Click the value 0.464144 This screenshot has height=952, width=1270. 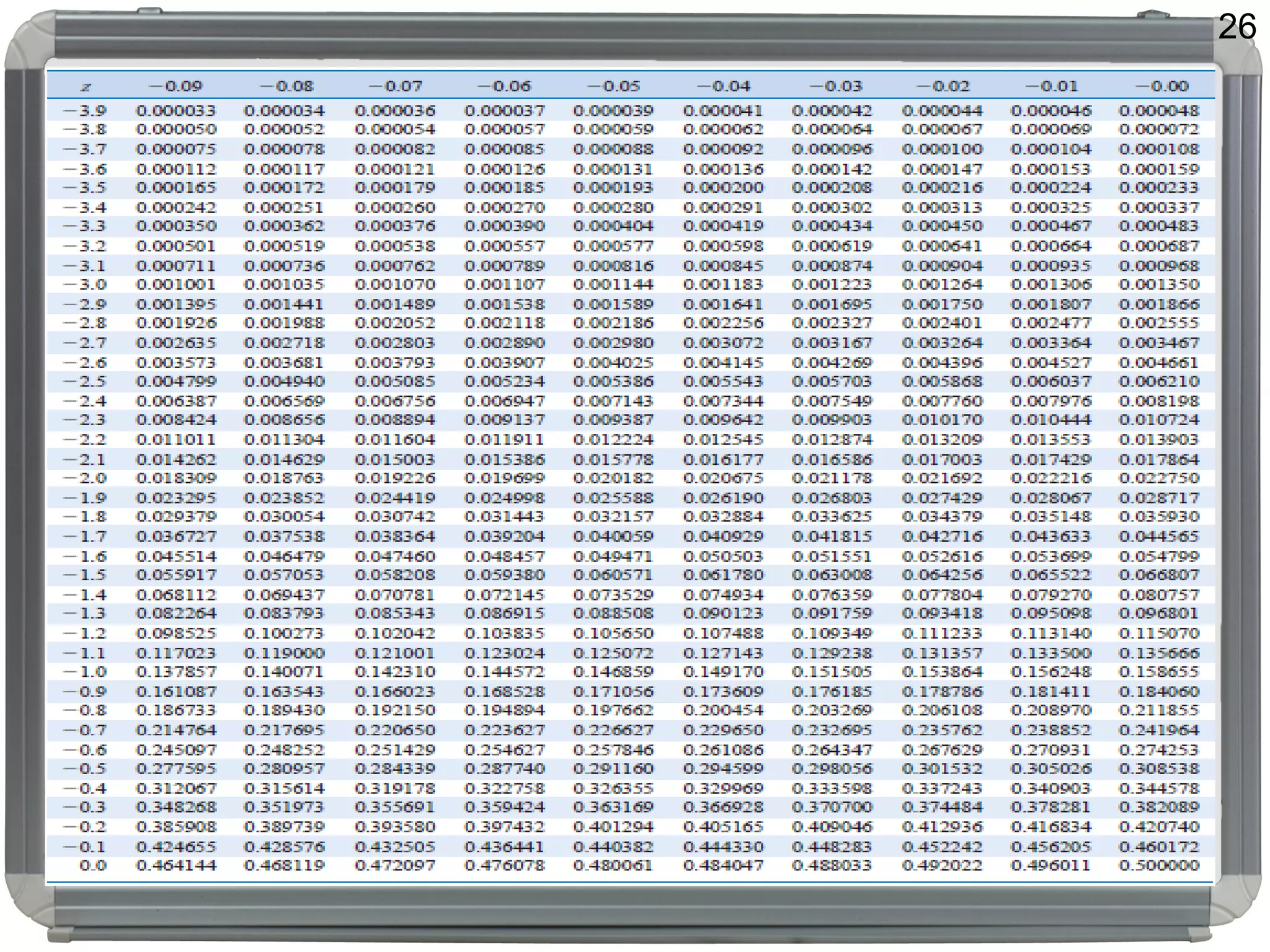175,865
